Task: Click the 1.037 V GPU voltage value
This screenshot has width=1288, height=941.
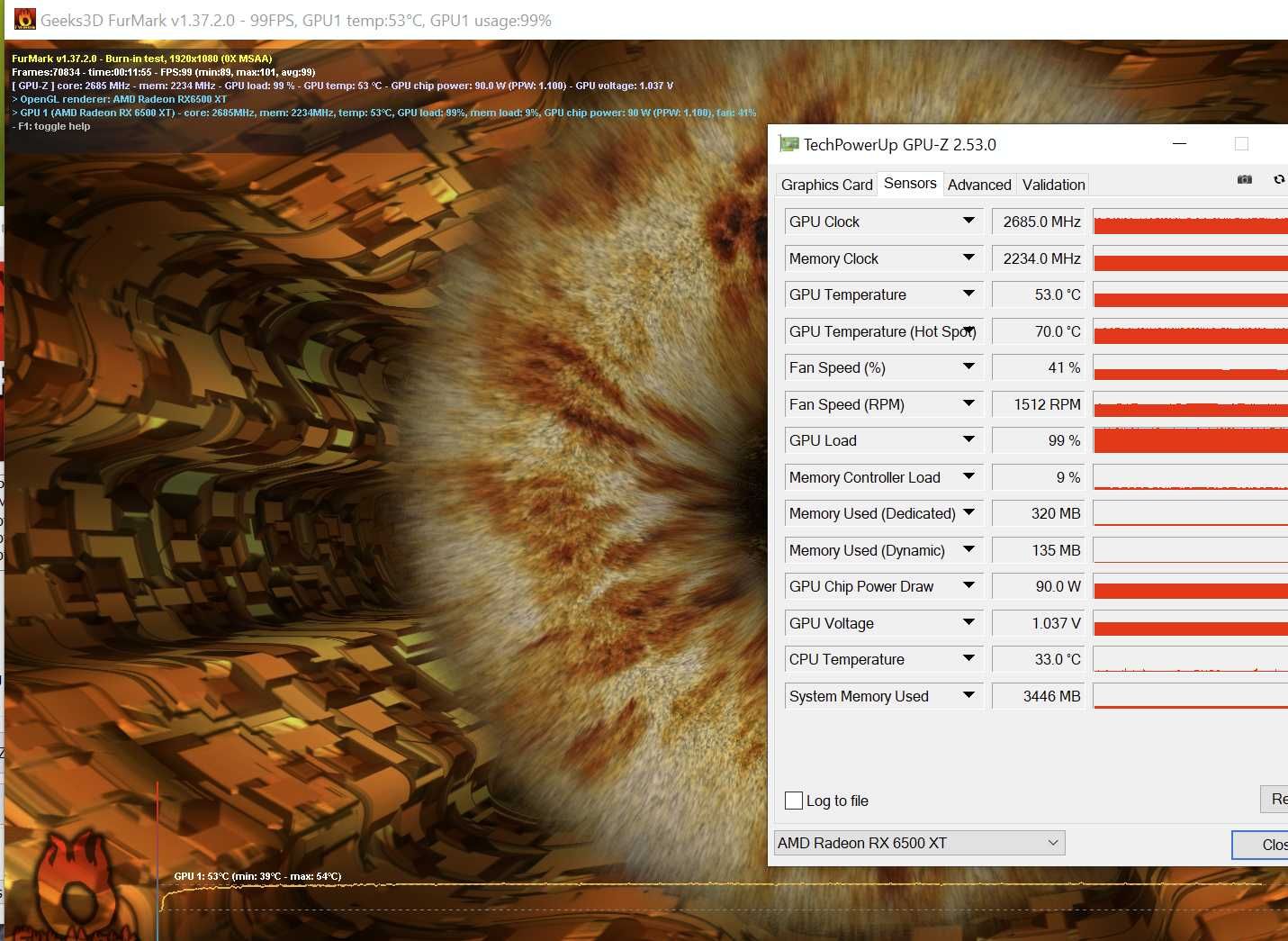Action: tap(1037, 623)
